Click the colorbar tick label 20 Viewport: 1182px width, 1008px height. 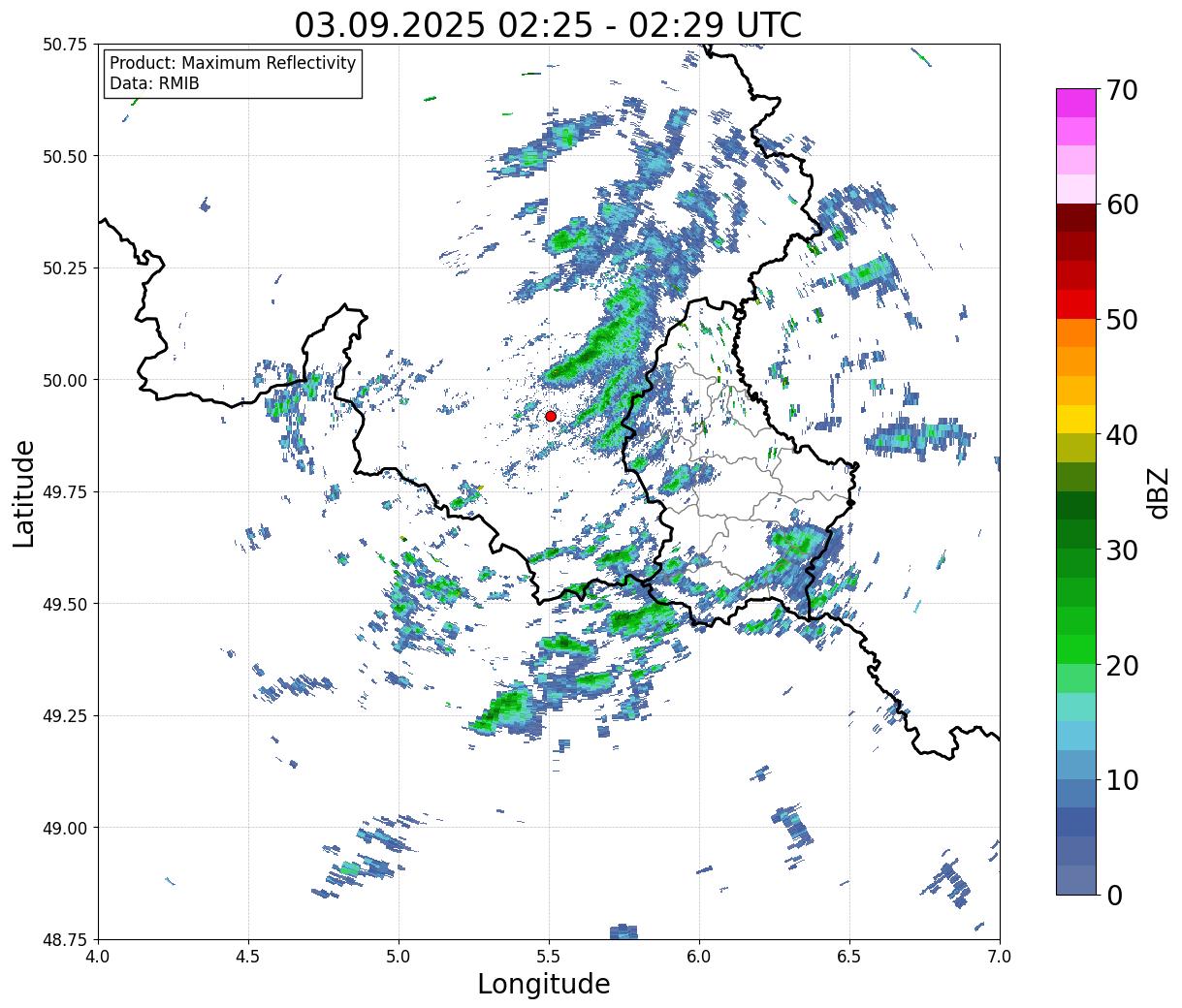click(1122, 665)
